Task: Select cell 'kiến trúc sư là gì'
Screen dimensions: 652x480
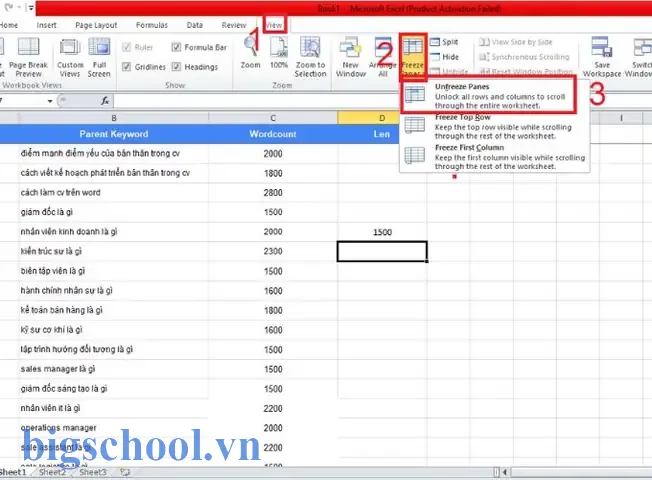Action: tap(114, 251)
